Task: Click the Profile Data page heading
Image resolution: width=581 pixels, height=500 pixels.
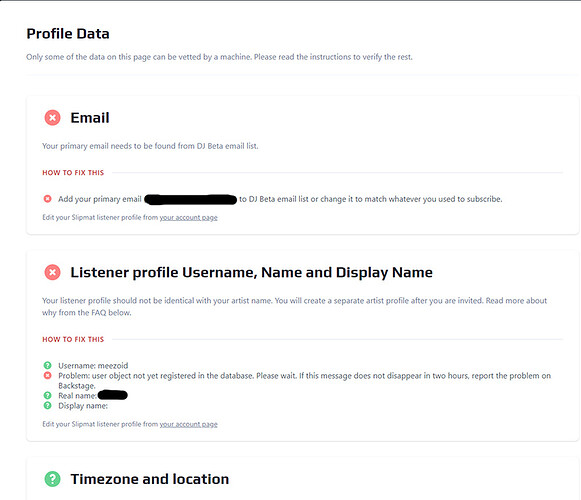Action: pyautogui.click(x=68, y=34)
